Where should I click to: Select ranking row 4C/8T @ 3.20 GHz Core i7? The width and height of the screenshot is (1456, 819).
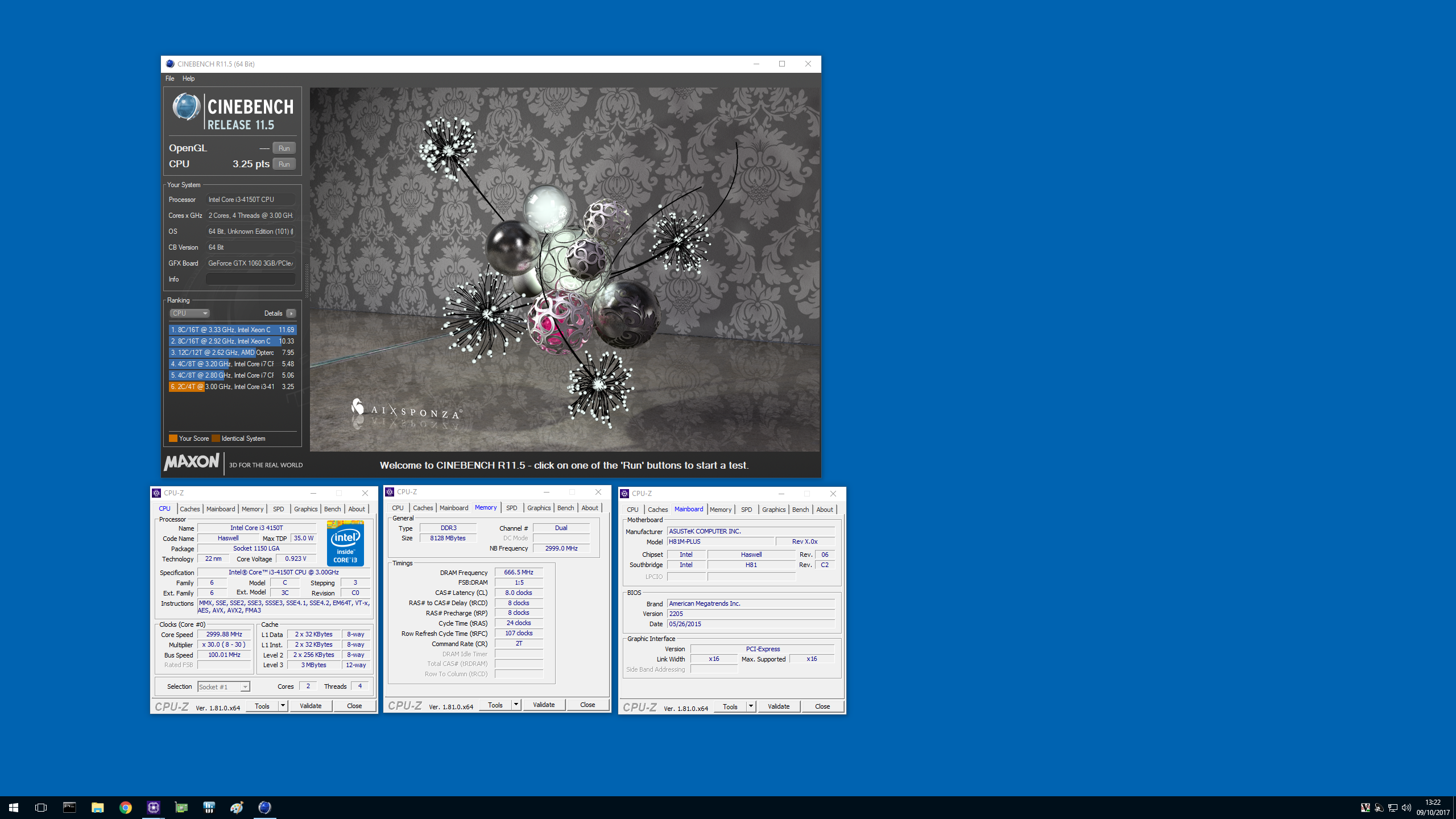[x=232, y=364]
